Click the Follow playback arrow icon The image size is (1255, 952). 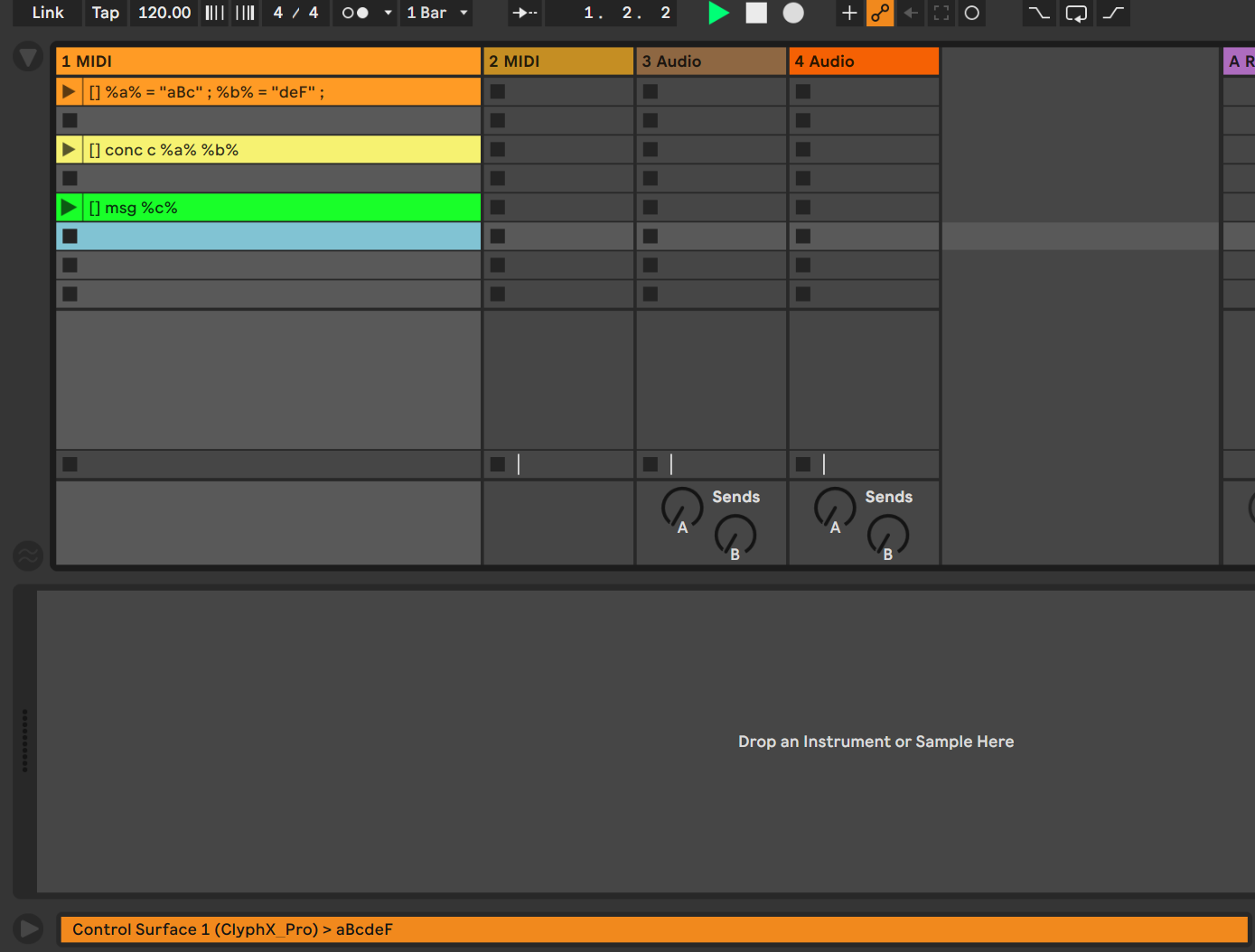click(524, 13)
